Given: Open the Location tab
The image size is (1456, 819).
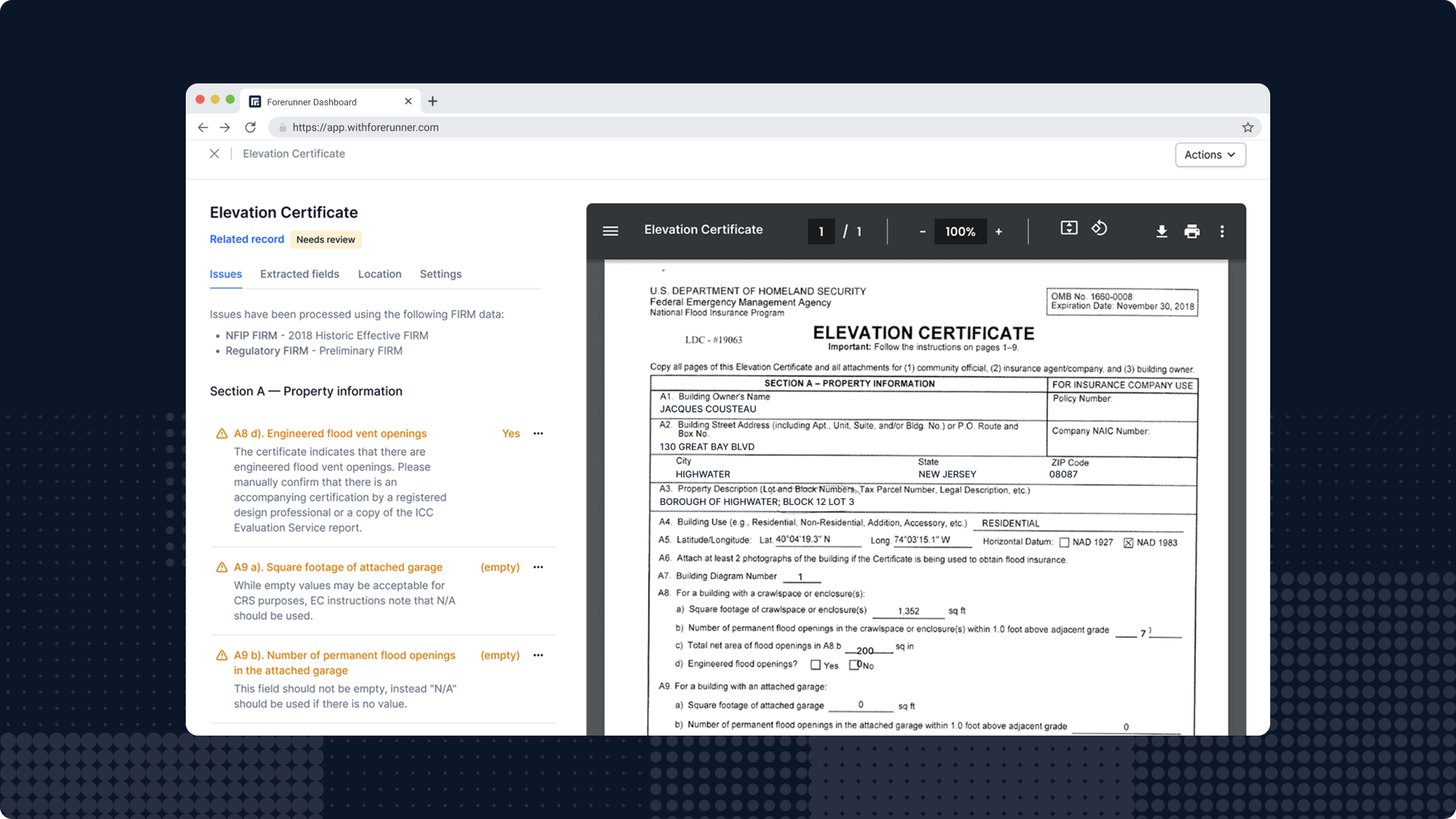Looking at the screenshot, I should tap(379, 274).
